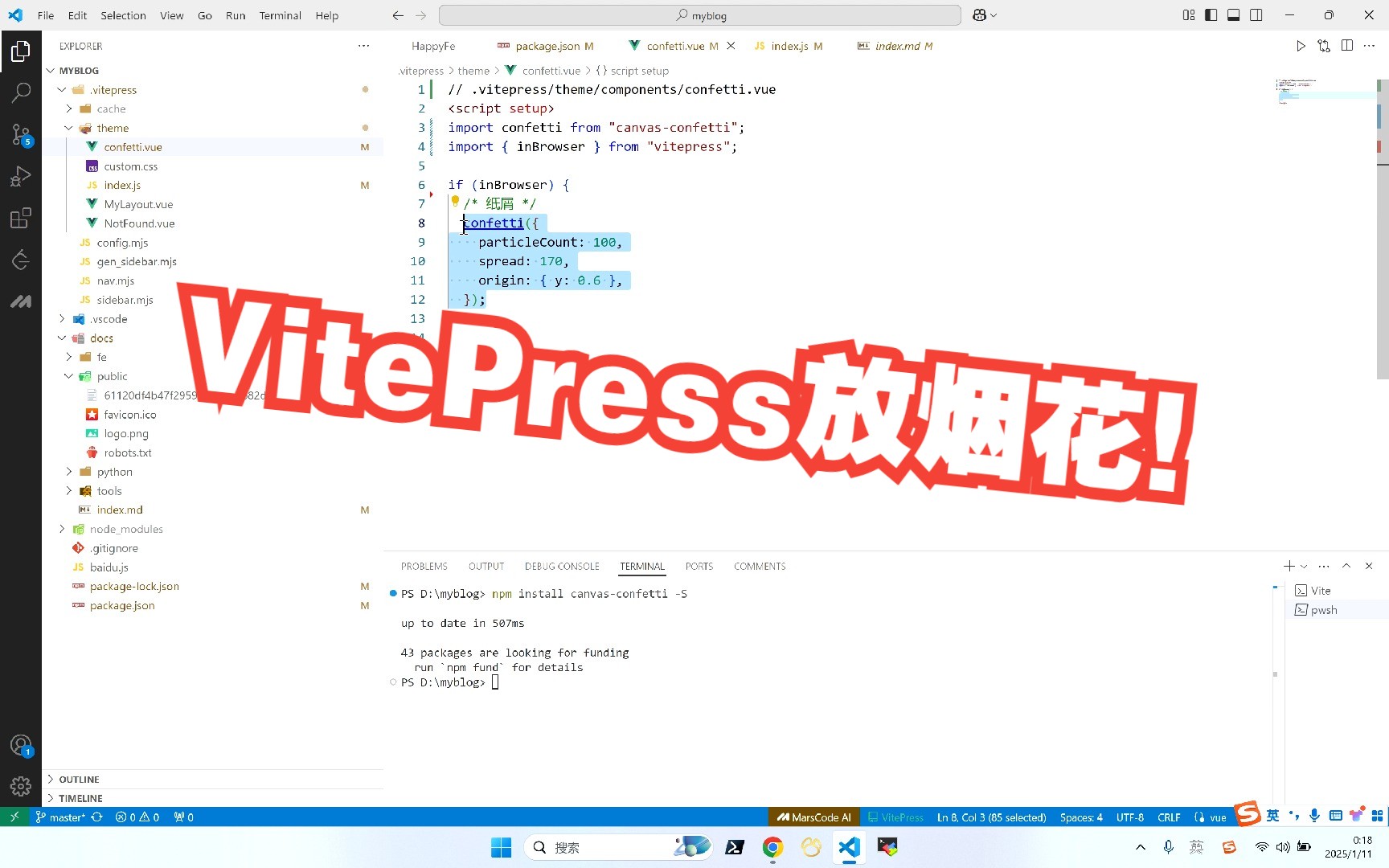Image resolution: width=1389 pixels, height=868 pixels.
Task: Switch to the package.json tab
Action: pos(546,46)
